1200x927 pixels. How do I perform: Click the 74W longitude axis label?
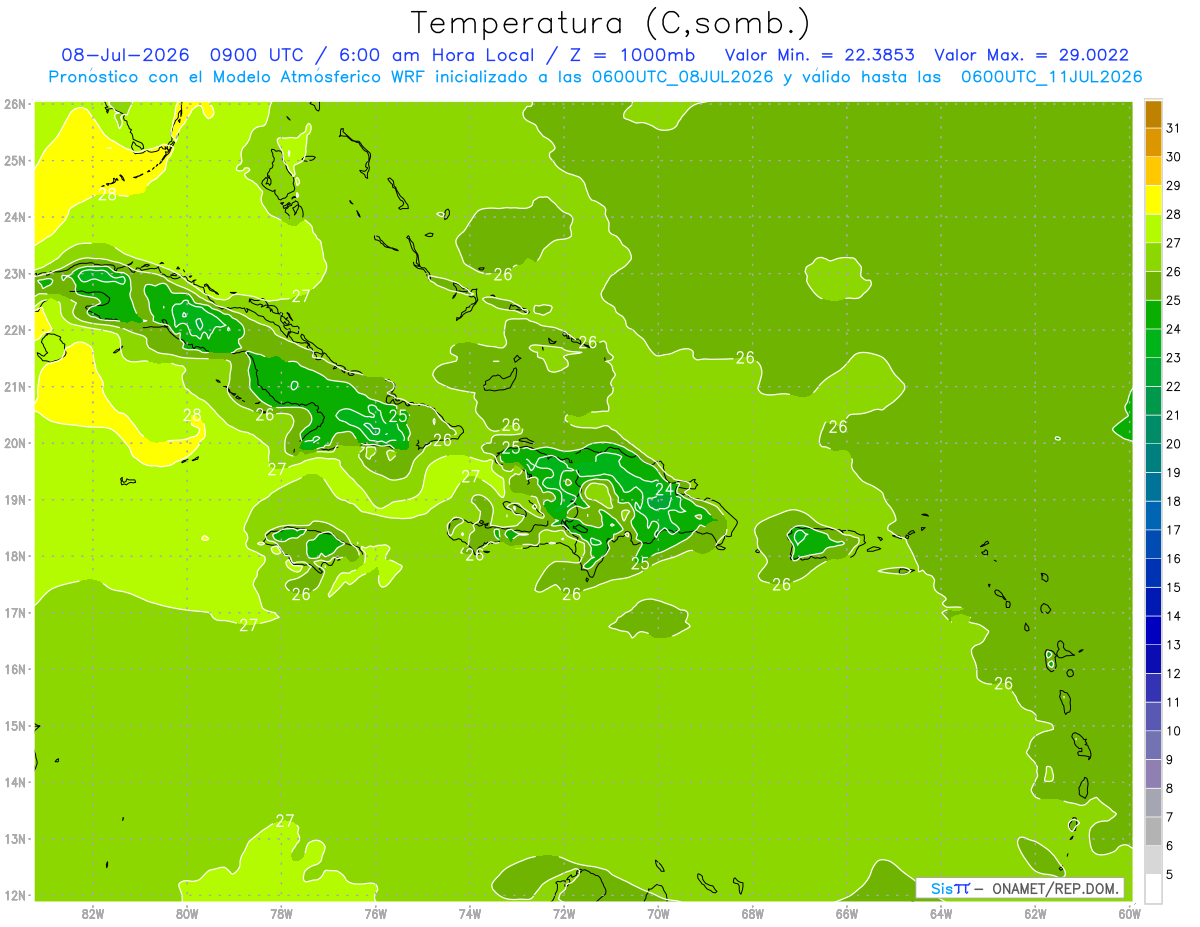470,913
